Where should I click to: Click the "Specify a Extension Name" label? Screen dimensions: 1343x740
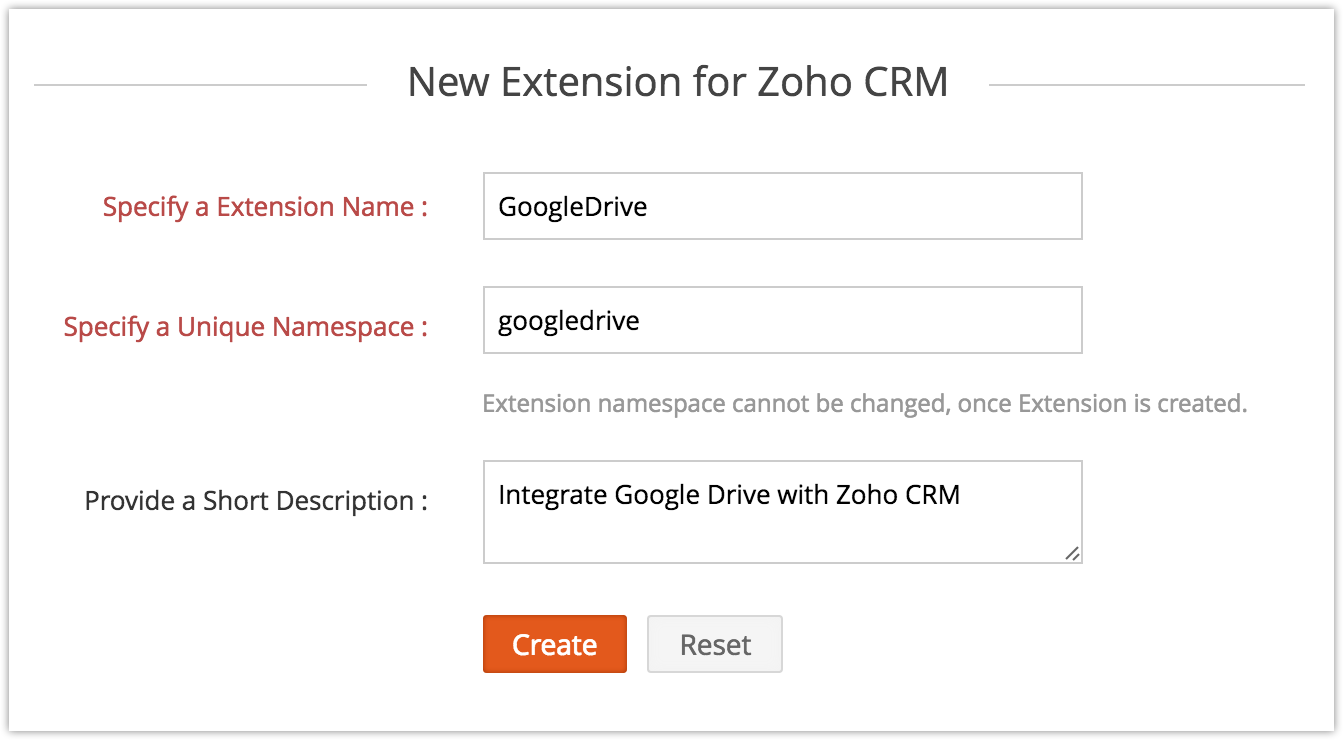(265, 207)
